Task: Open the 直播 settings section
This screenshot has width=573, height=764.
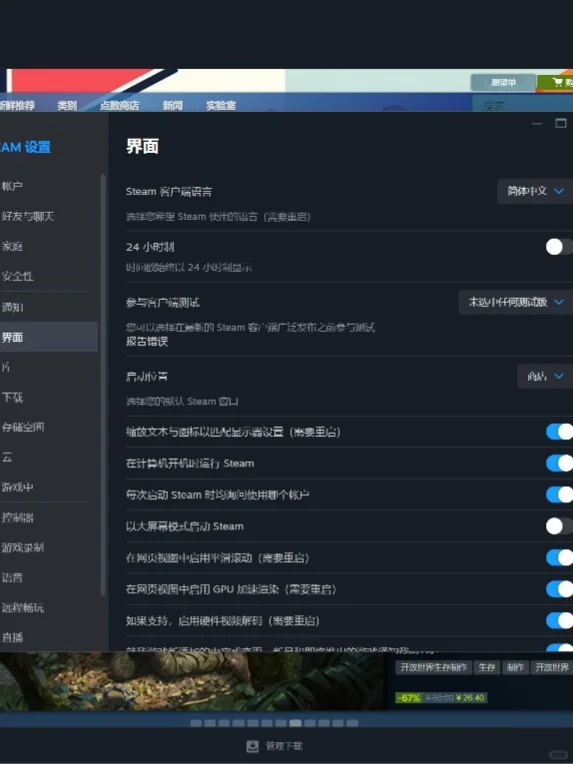Action: coord(12,637)
